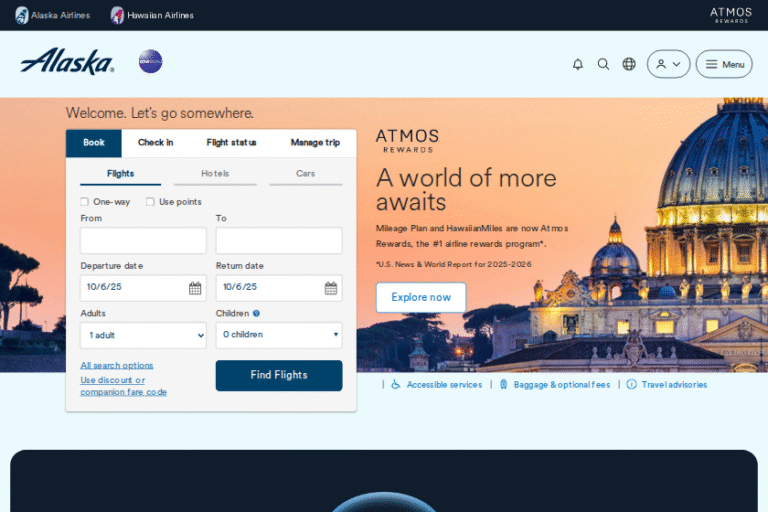
Task: Open the return date calendar icon
Action: click(x=331, y=288)
